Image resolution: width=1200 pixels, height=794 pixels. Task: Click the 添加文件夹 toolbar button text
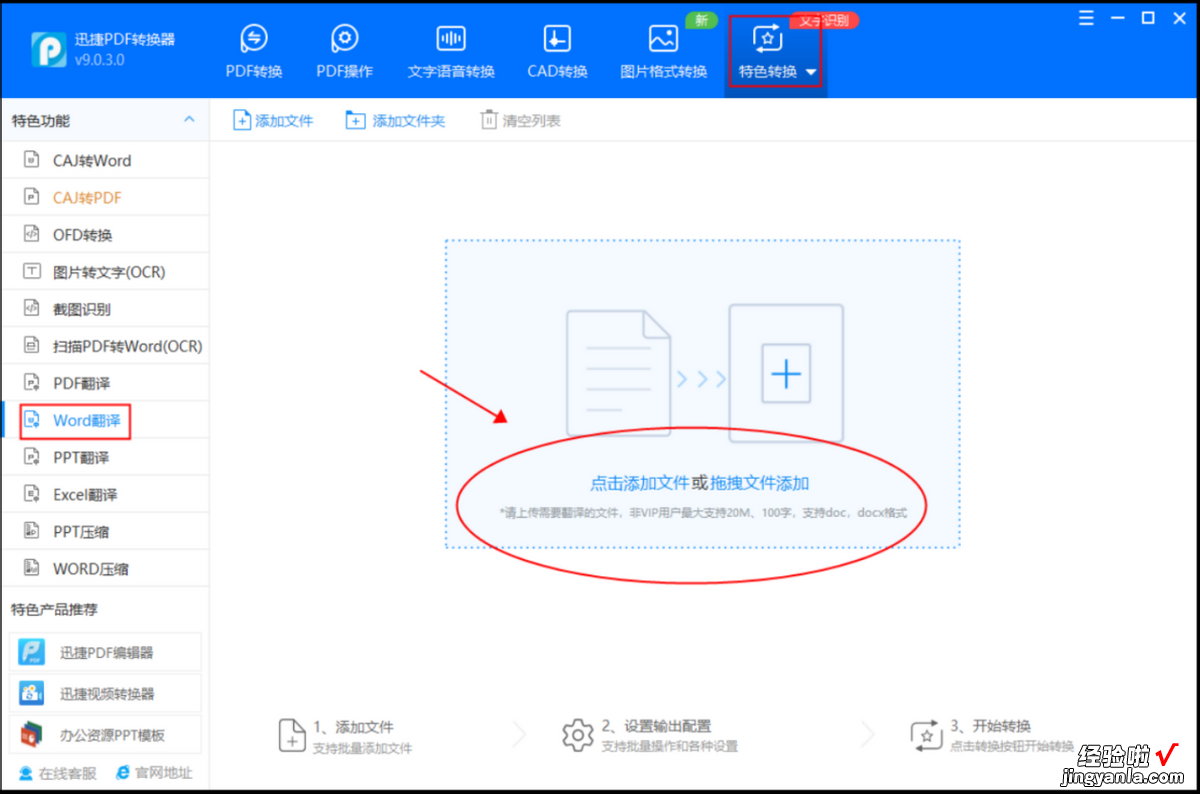click(408, 120)
